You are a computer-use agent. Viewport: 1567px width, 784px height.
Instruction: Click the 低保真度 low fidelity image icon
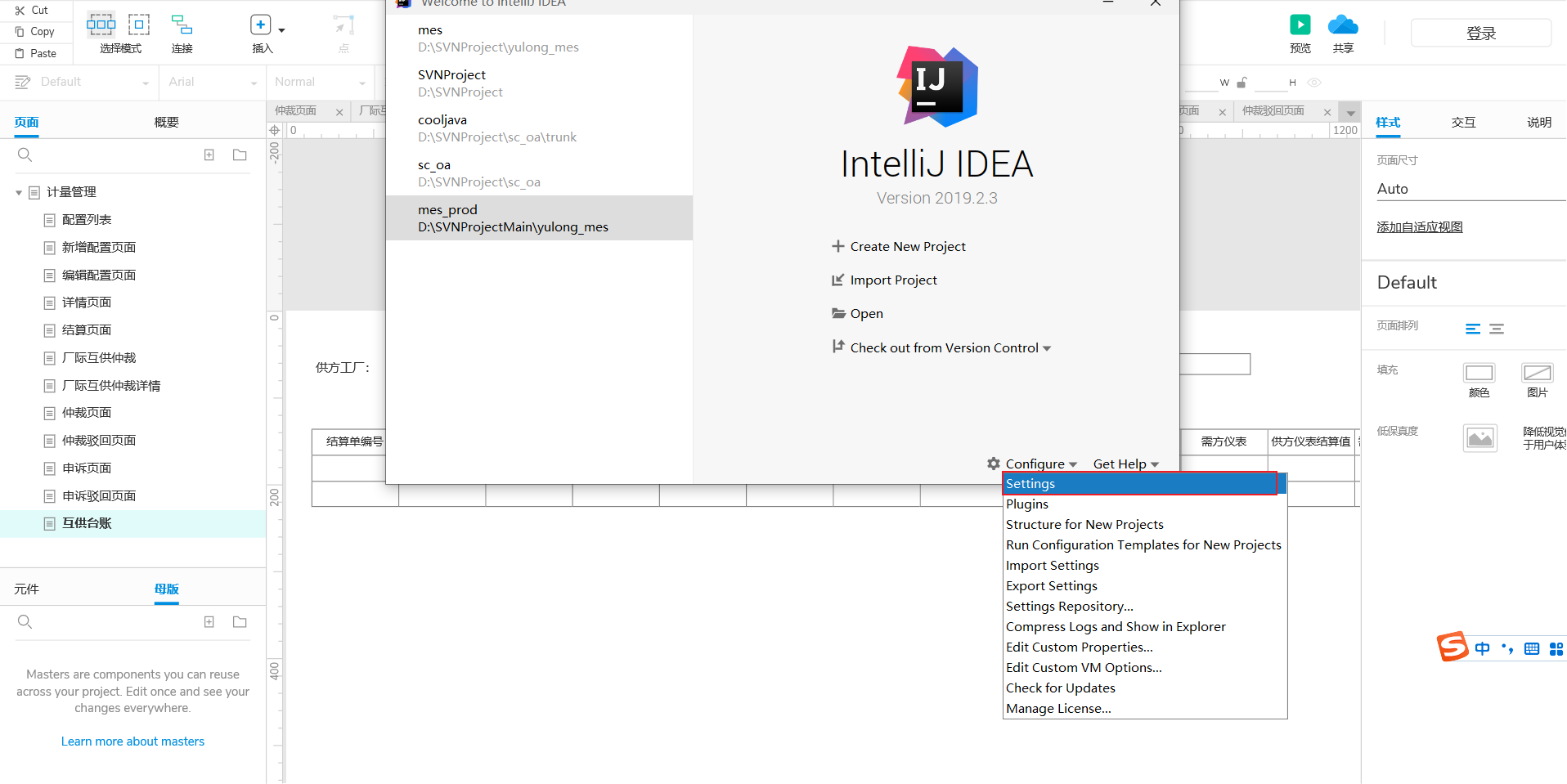point(1480,438)
